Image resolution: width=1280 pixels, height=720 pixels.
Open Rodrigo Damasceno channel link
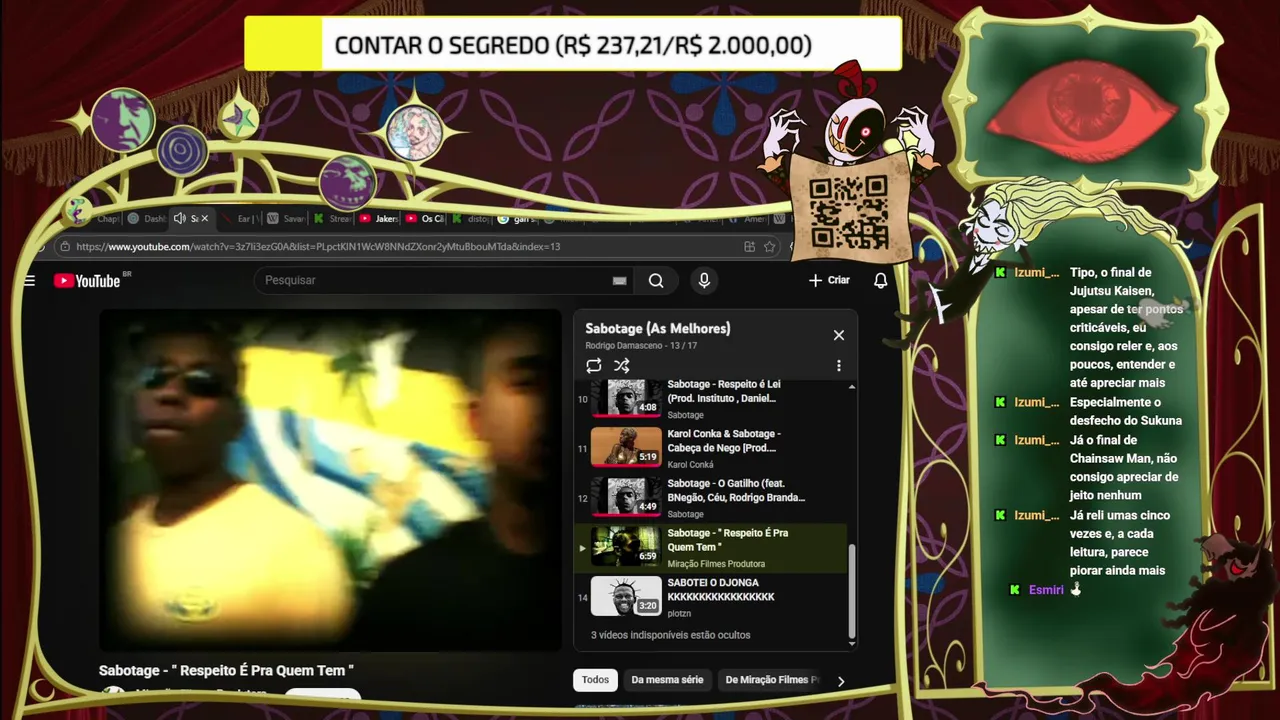[626, 346]
